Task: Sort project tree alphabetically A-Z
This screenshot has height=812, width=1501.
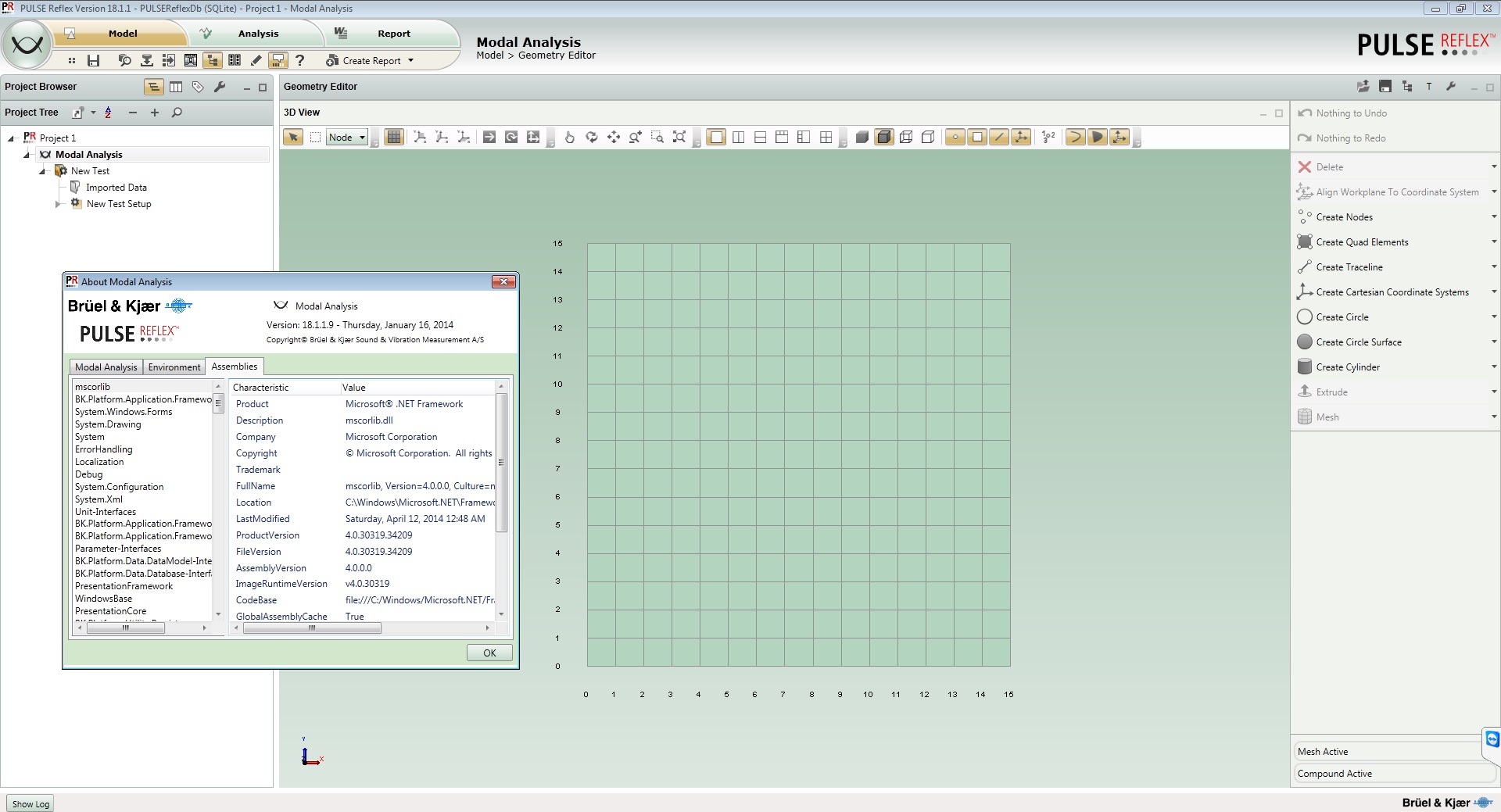Action: pyautogui.click(x=108, y=113)
